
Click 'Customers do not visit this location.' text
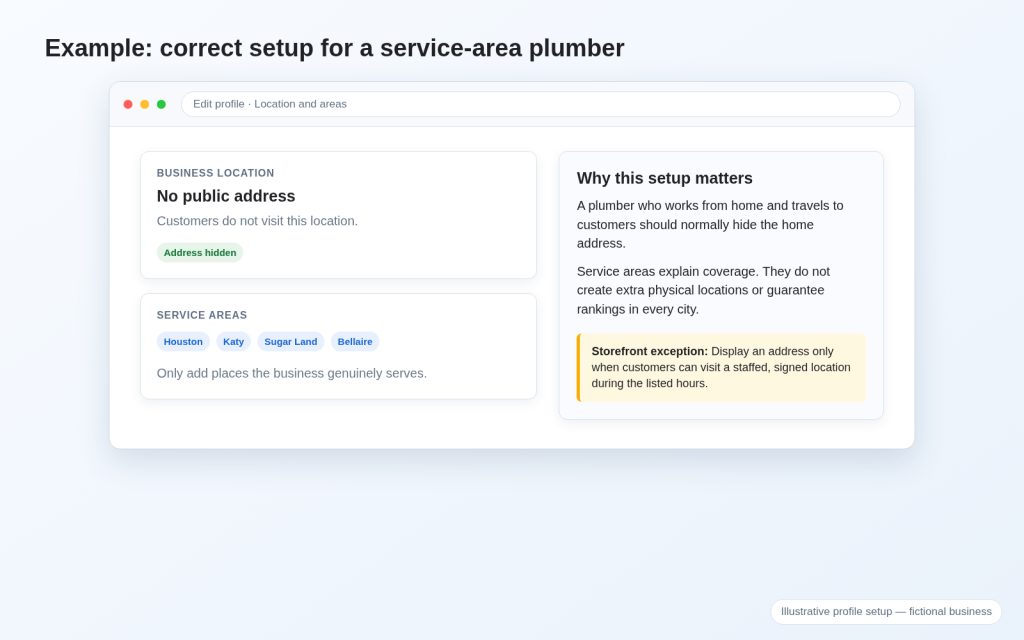pos(257,221)
